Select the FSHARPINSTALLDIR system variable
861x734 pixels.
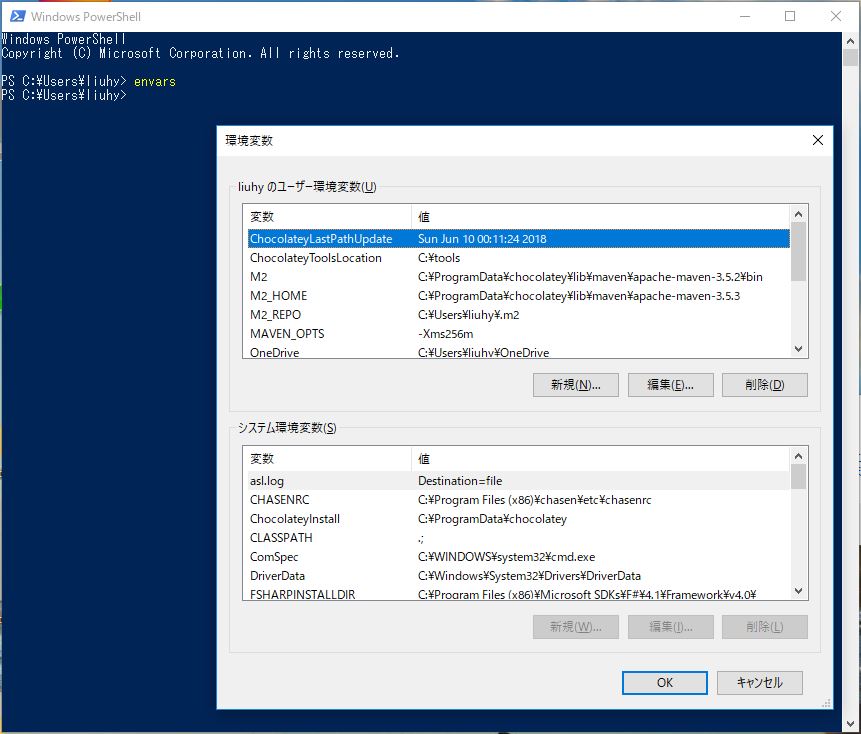tap(518, 594)
